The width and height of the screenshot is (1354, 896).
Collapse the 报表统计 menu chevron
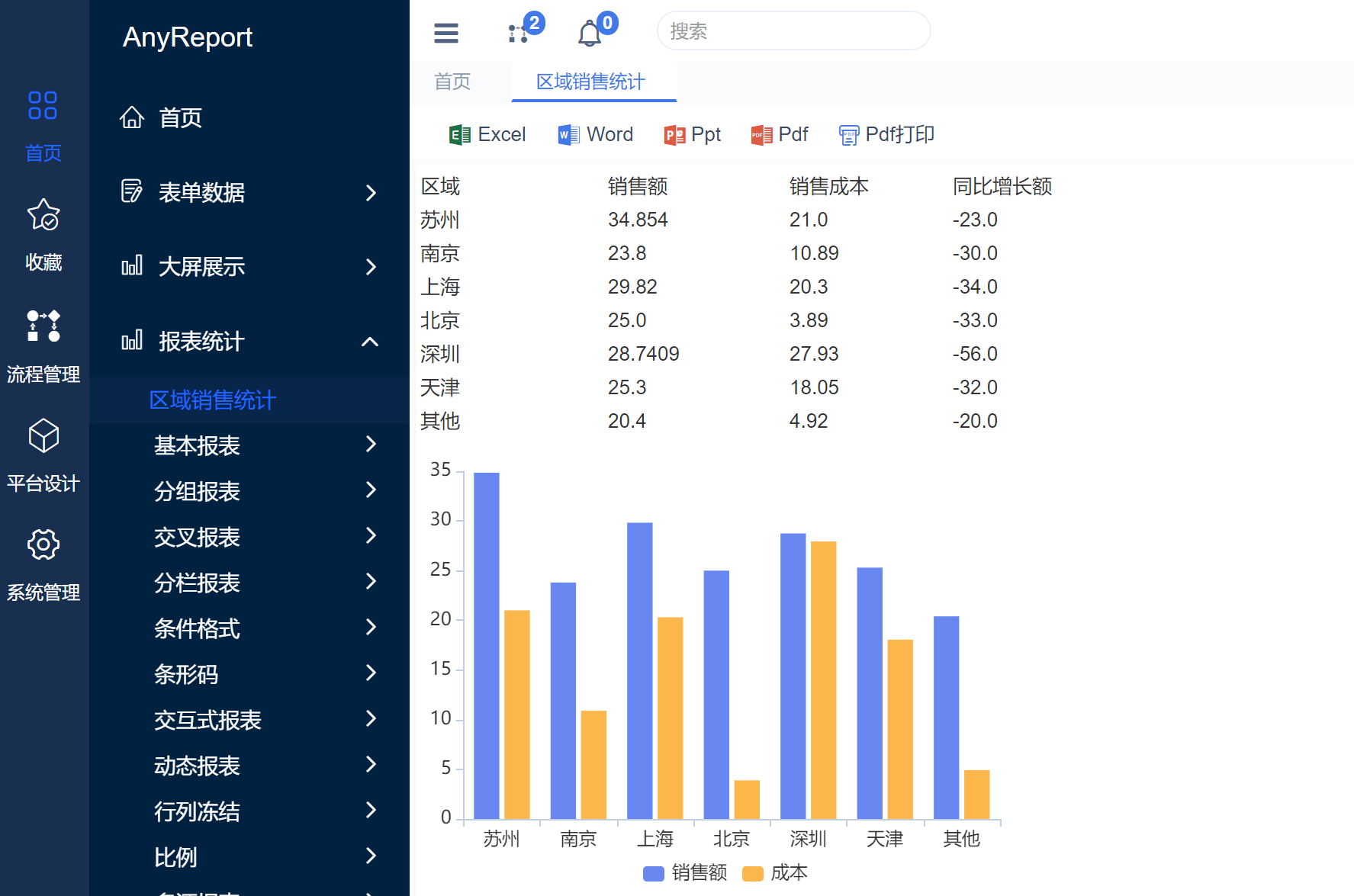(370, 342)
